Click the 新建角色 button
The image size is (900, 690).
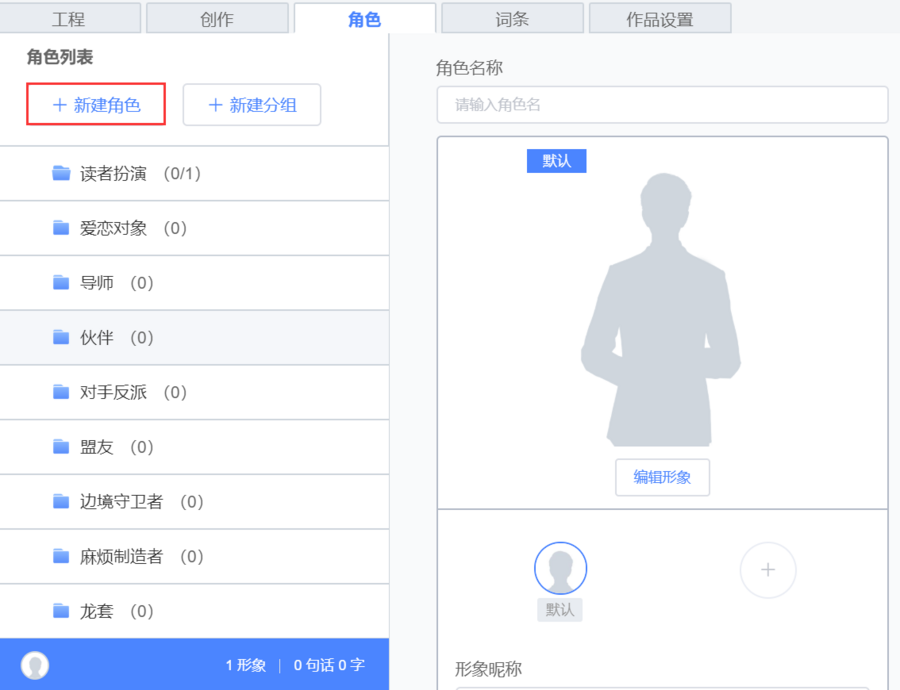tap(96, 105)
